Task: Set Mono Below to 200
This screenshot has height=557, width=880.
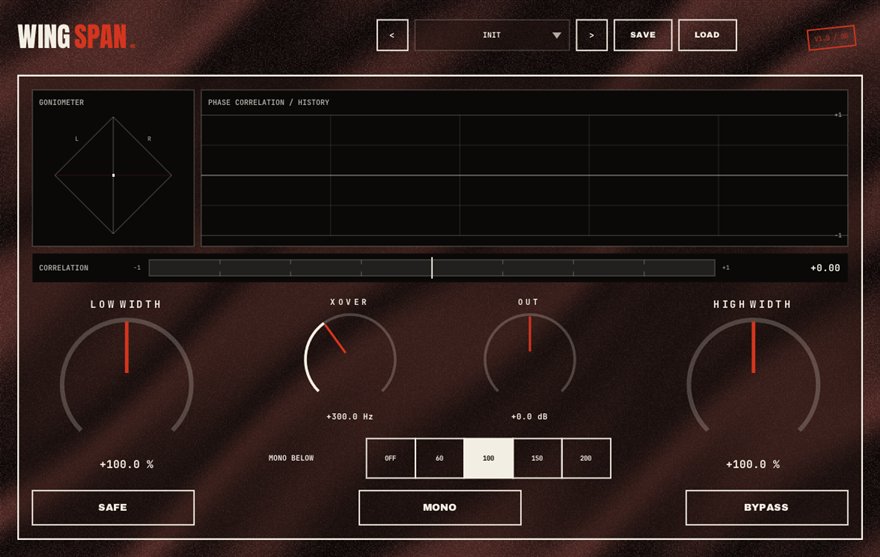Action: pyautogui.click(x=586, y=458)
